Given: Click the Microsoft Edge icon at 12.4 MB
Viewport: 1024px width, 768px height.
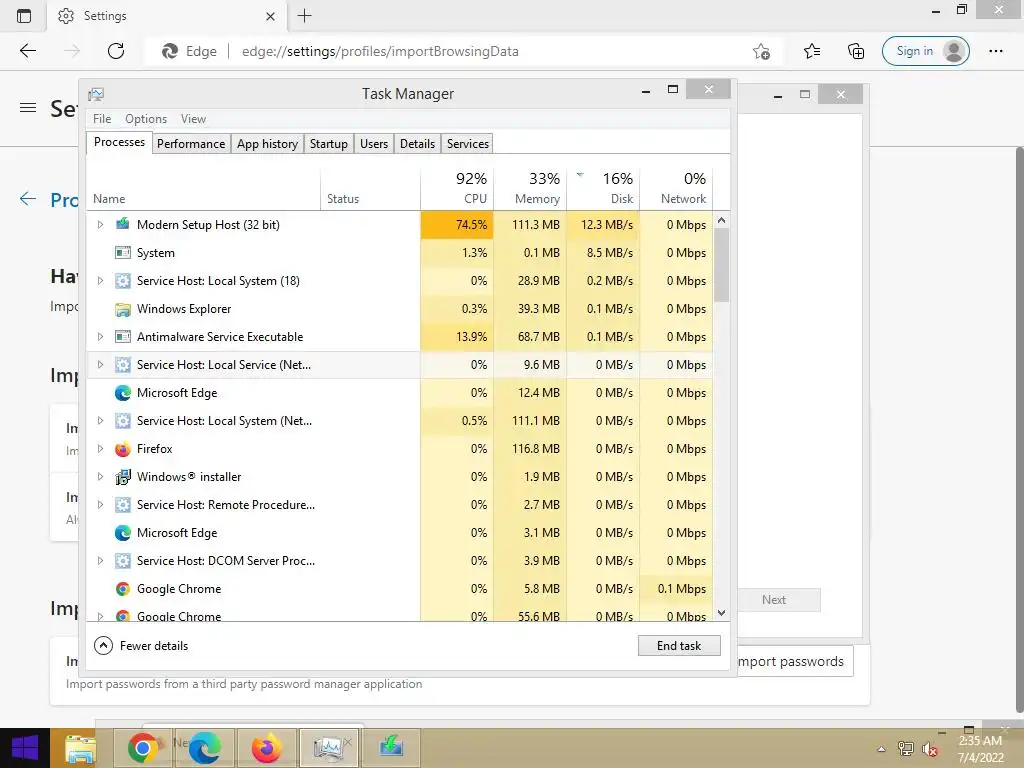Looking at the screenshot, I should [x=123, y=392].
